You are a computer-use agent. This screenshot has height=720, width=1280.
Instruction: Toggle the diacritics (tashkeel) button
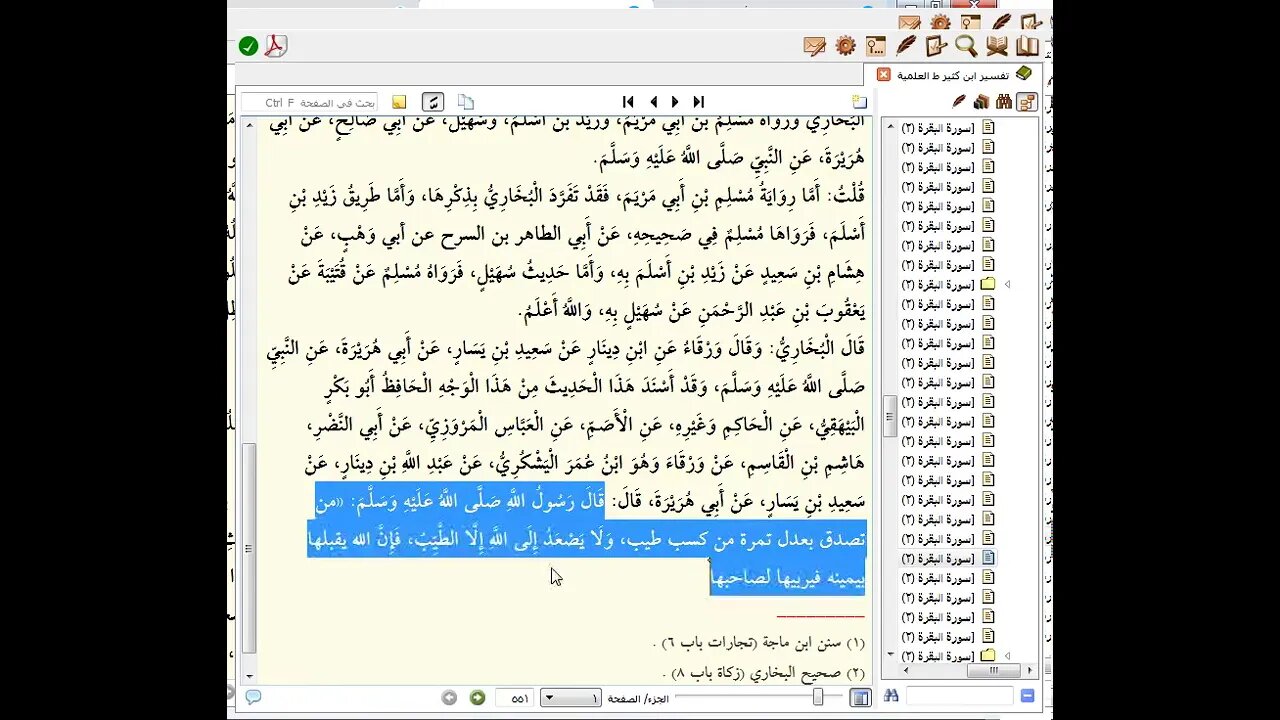coord(433,102)
